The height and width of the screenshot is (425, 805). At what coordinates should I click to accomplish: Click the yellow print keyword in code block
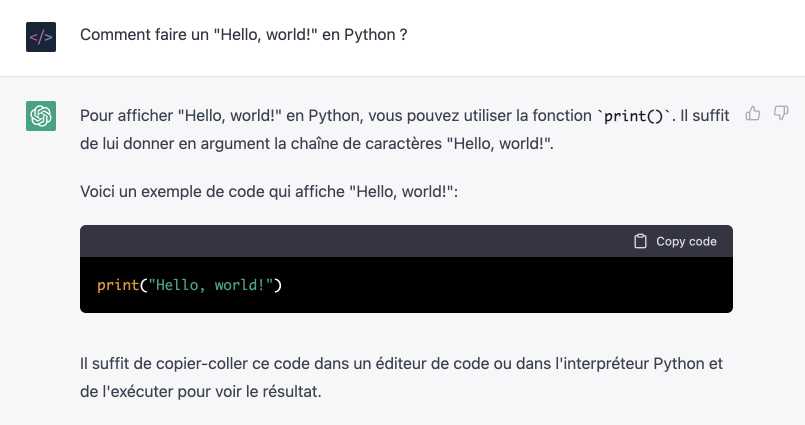118,285
